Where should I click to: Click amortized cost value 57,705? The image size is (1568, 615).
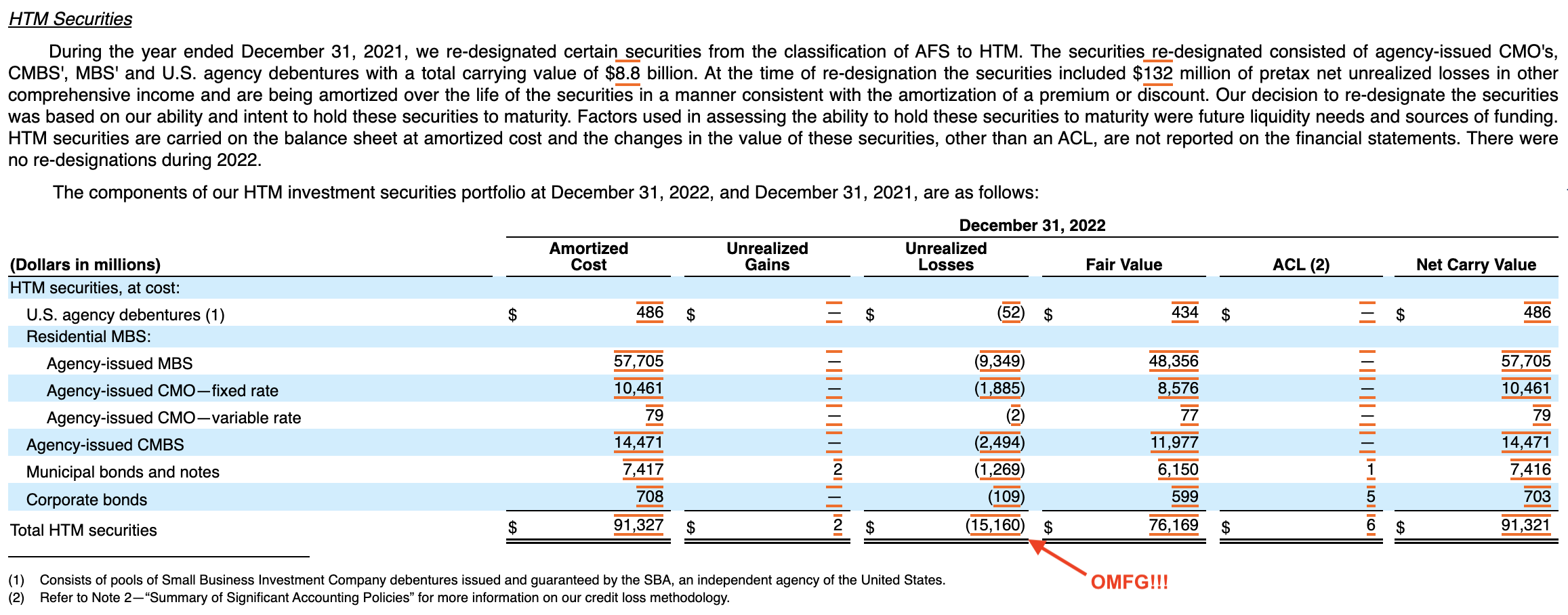tap(638, 361)
